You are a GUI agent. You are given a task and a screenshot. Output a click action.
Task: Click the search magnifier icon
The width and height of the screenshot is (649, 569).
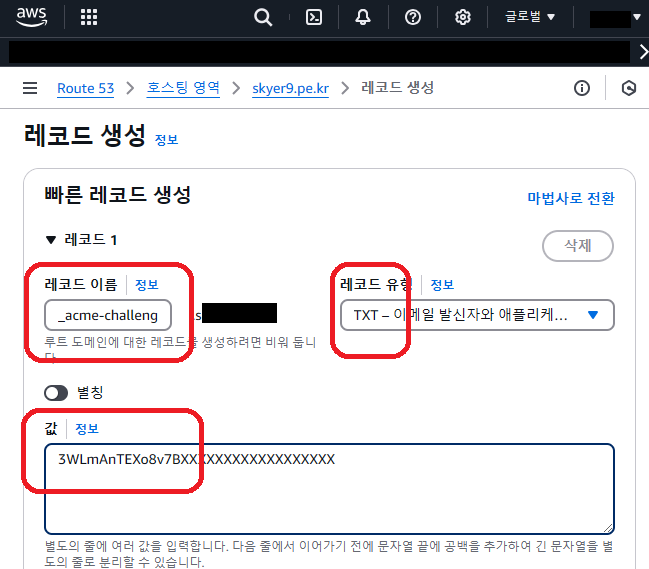tap(263, 17)
